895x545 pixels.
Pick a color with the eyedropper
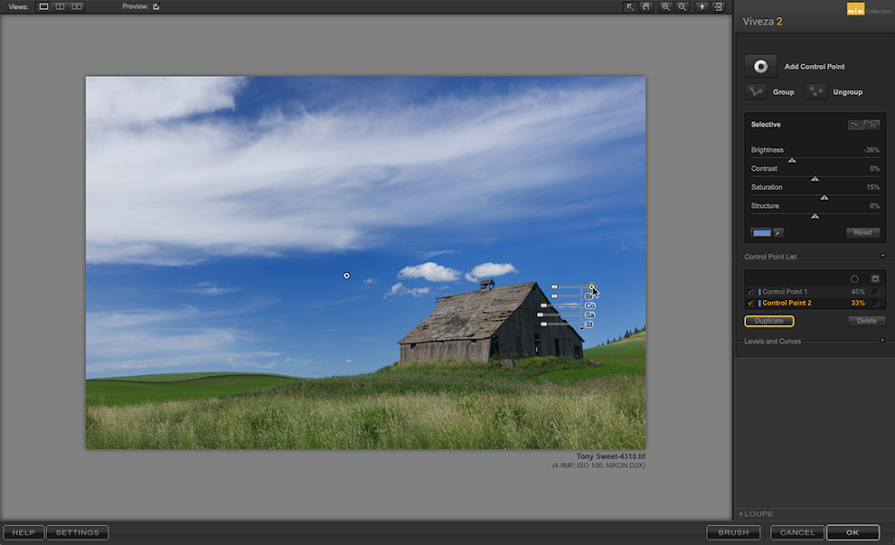[x=778, y=232]
